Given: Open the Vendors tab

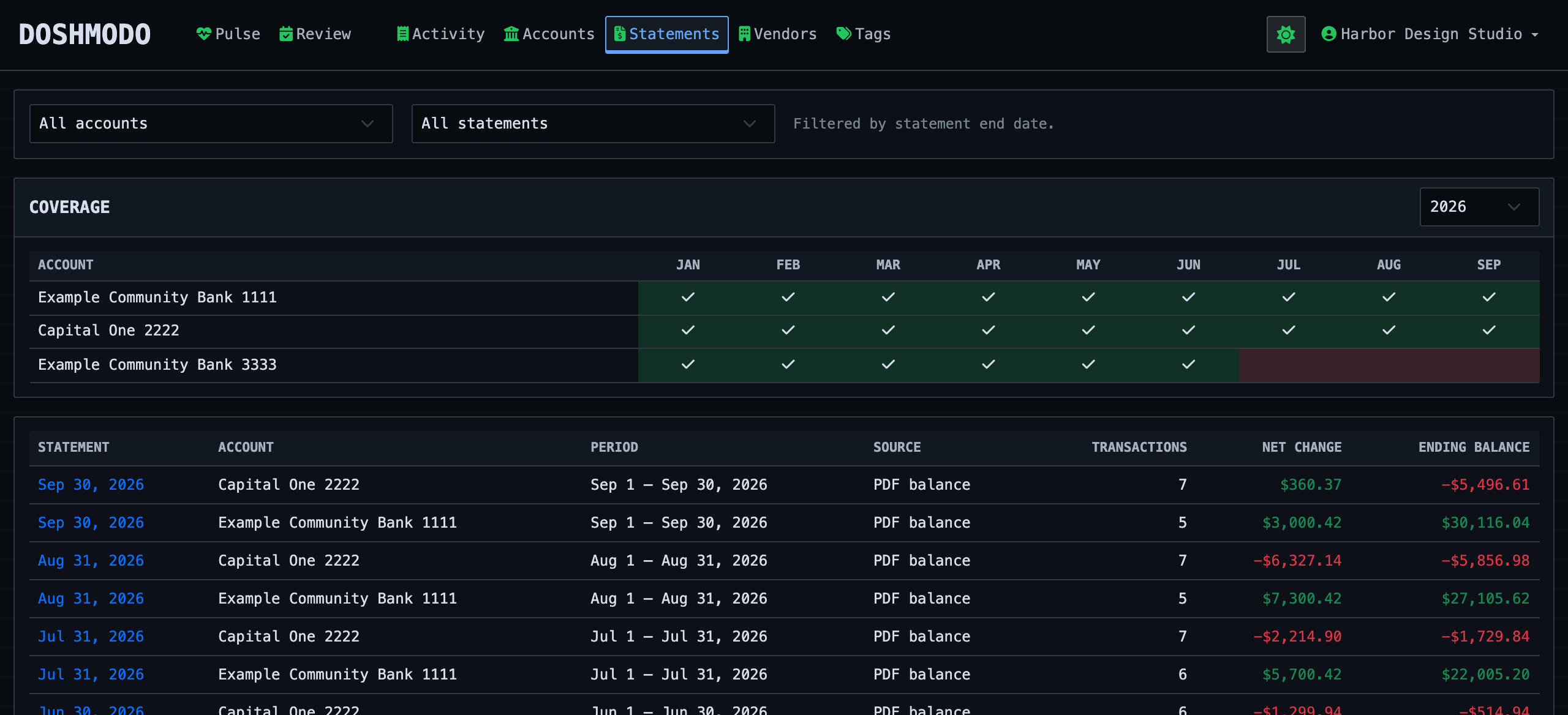Looking at the screenshot, I should click(x=778, y=34).
